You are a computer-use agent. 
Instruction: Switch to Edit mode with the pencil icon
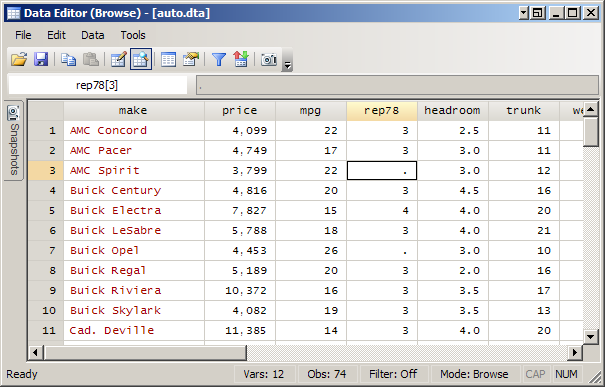click(x=118, y=59)
